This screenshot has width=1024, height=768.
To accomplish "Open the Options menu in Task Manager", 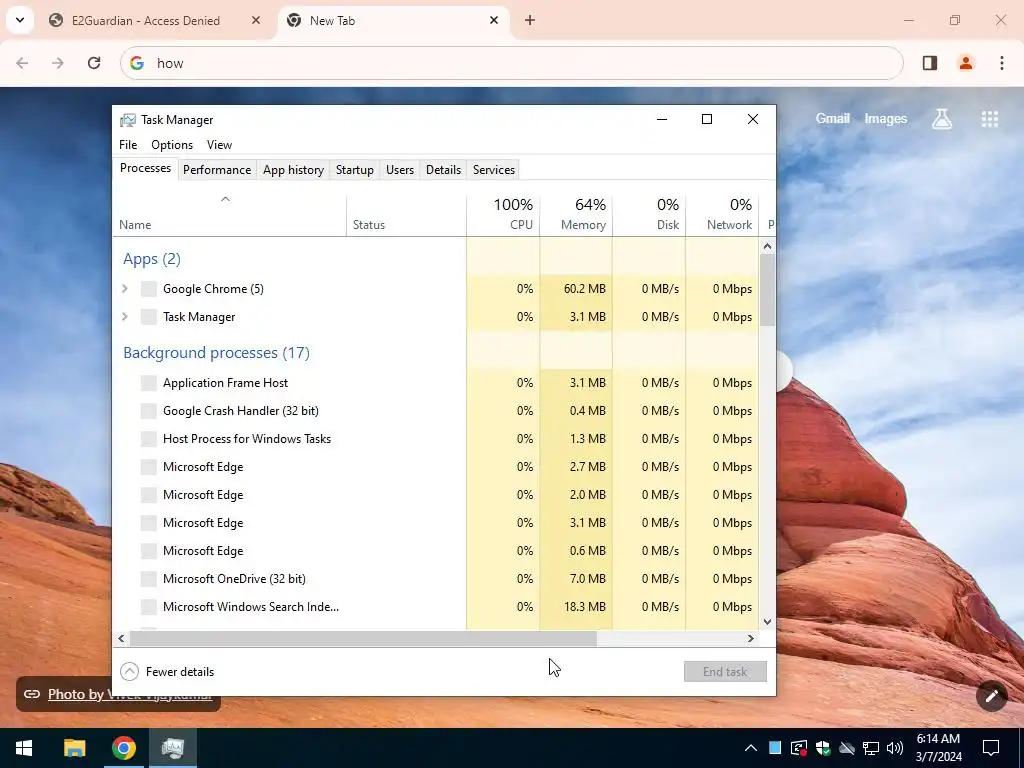I will [x=172, y=145].
